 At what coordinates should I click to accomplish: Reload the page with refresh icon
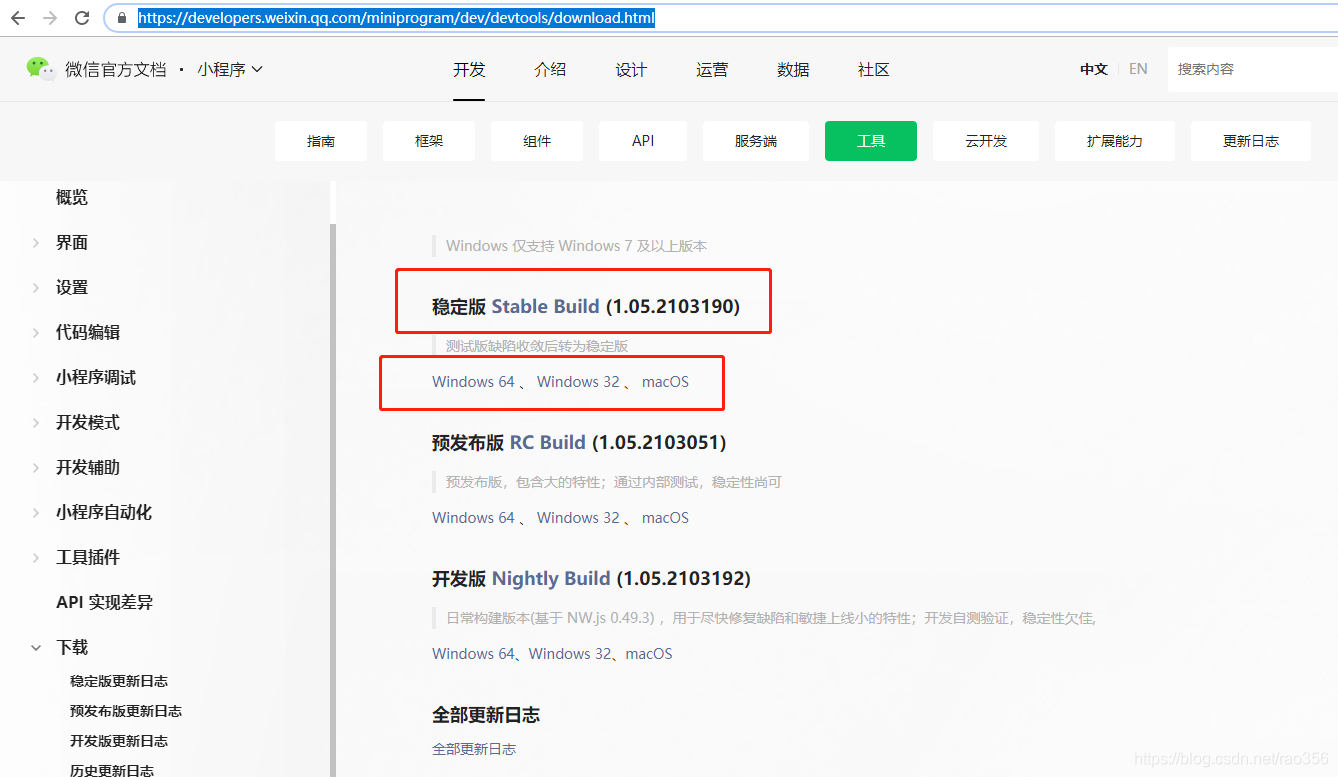click(82, 18)
